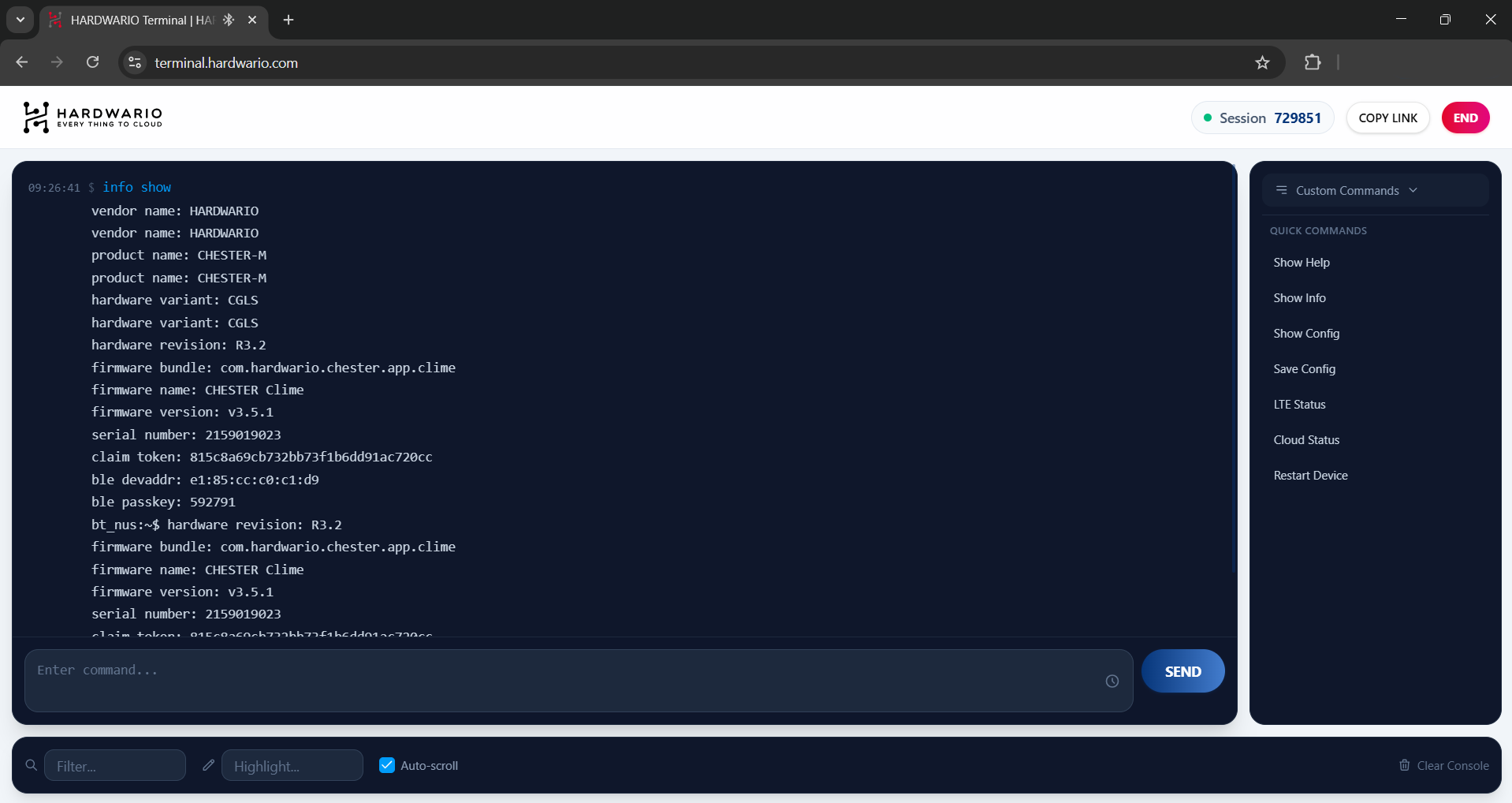This screenshot has height=803, width=1512.
Task: Bookmark this page with star icon
Action: [x=1262, y=62]
